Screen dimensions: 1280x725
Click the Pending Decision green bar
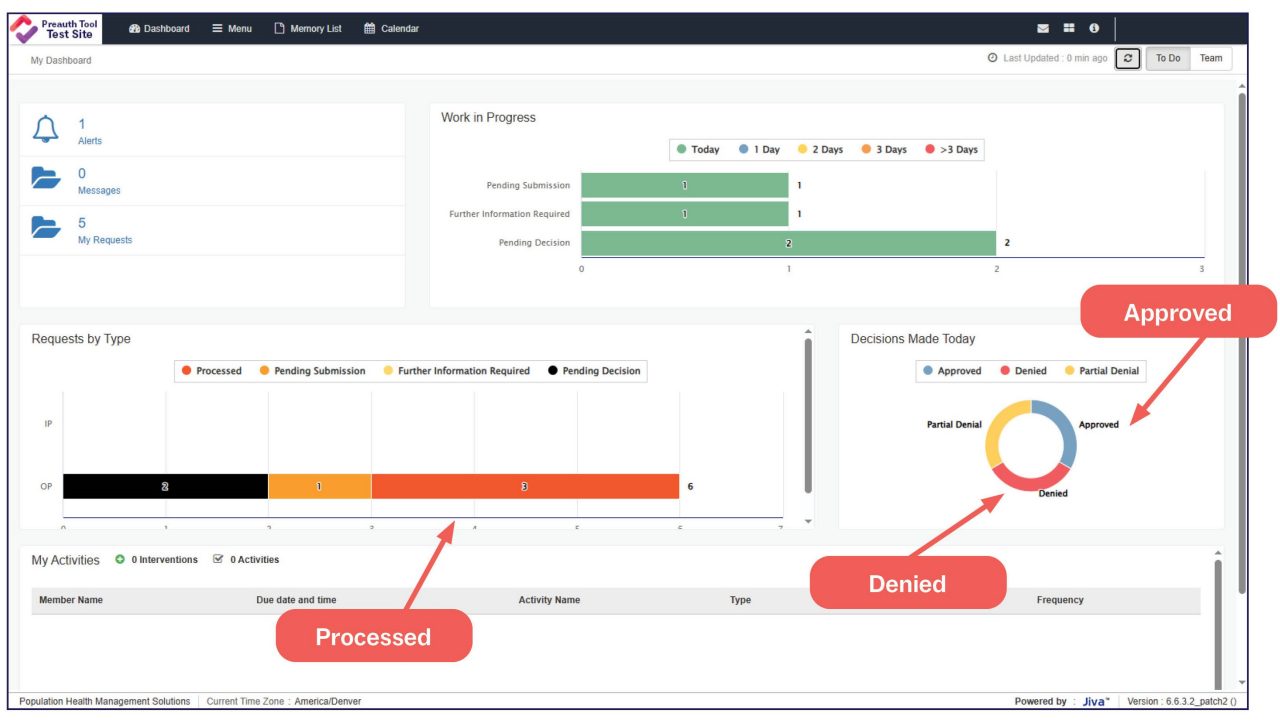coord(789,243)
